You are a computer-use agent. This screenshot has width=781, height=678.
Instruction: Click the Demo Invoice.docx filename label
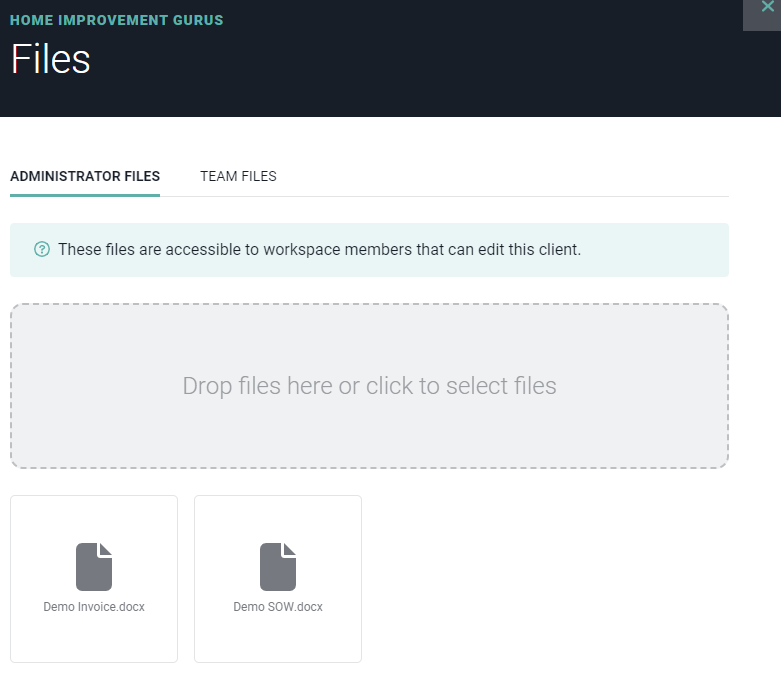(94, 607)
